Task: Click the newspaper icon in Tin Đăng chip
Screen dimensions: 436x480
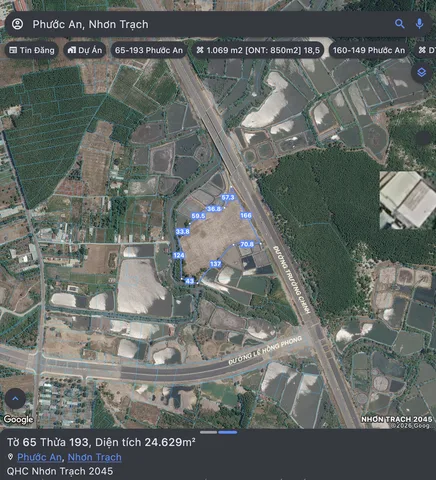Action: [x=13, y=50]
